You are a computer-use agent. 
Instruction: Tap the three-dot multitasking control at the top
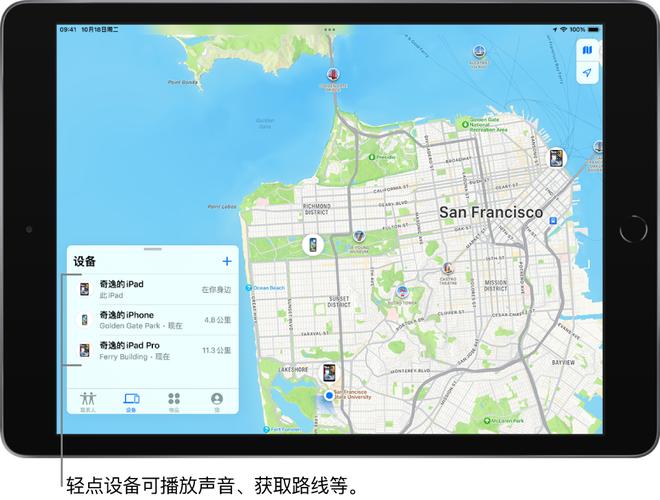coord(330,29)
